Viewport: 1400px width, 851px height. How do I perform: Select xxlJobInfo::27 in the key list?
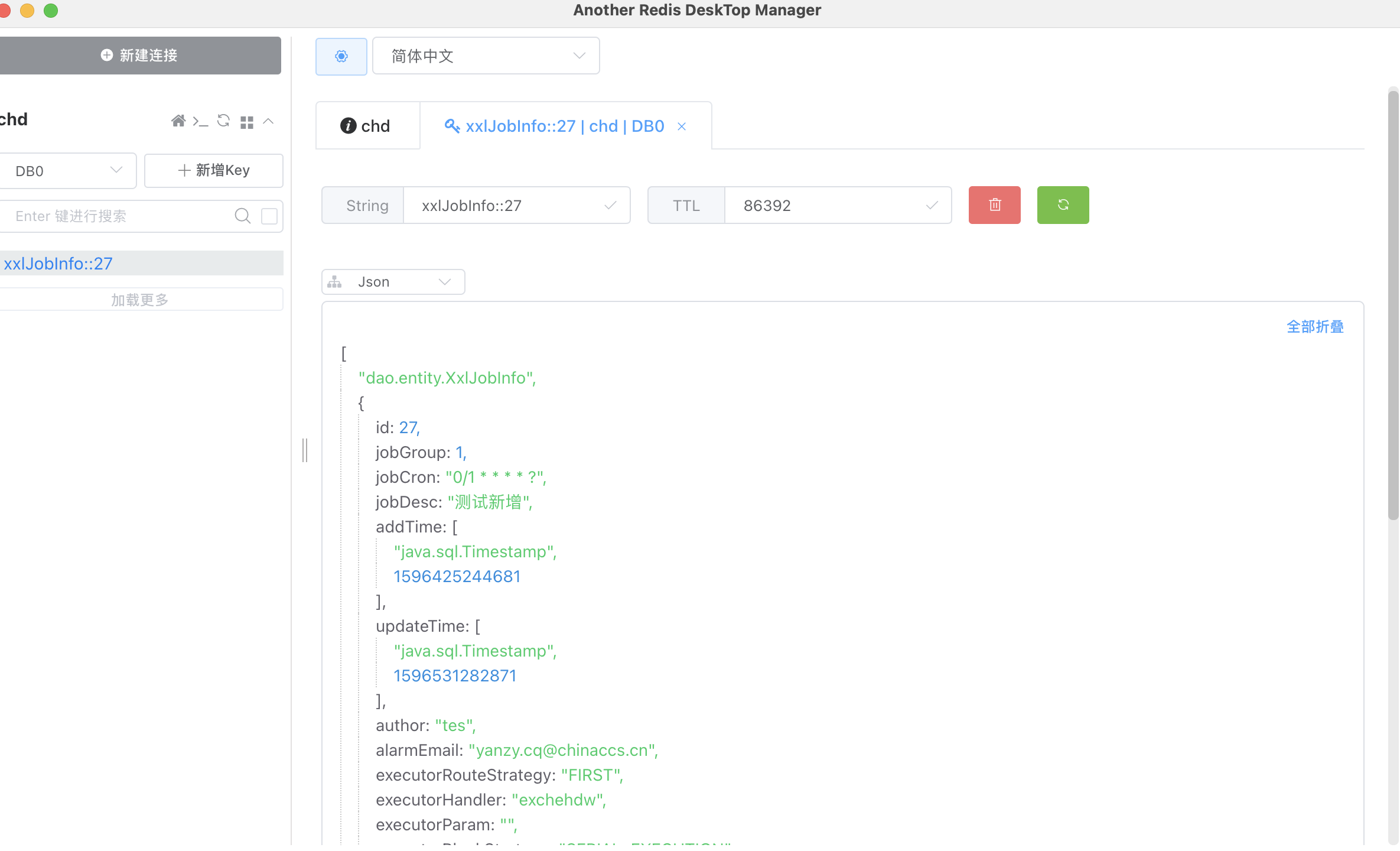(x=59, y=264)
